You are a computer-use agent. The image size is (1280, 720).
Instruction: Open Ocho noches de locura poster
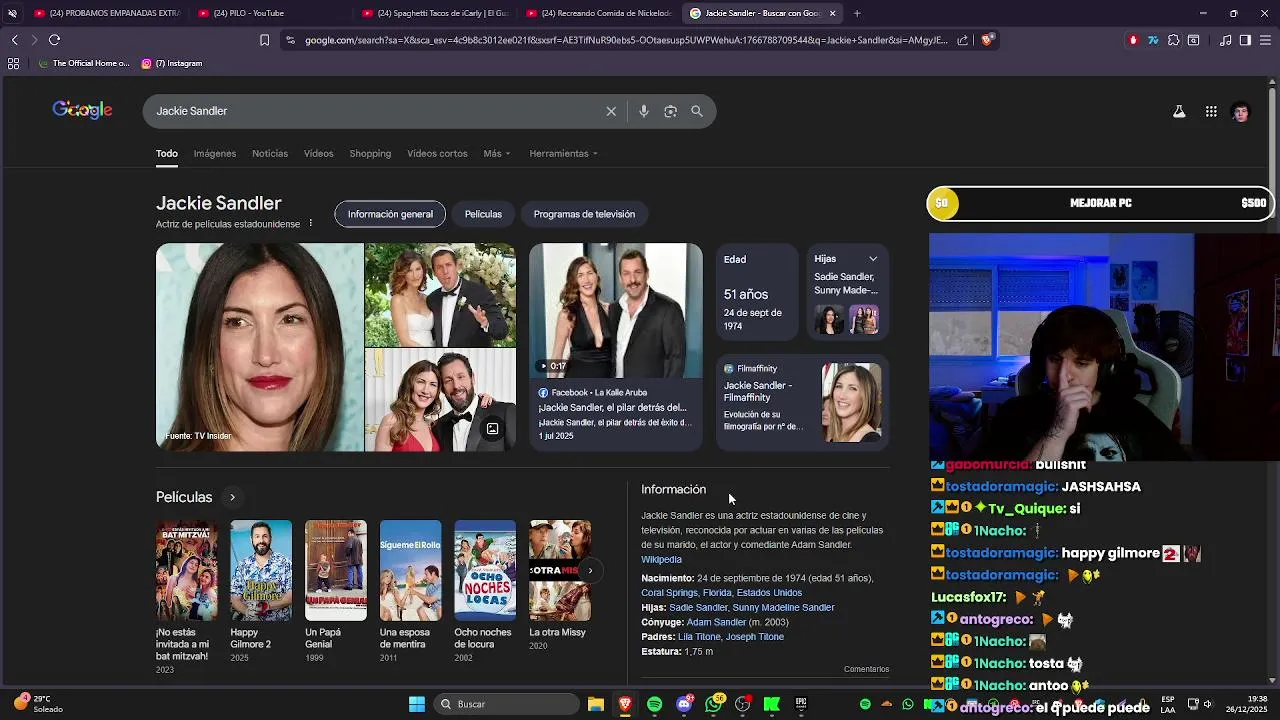coord(485,570)
